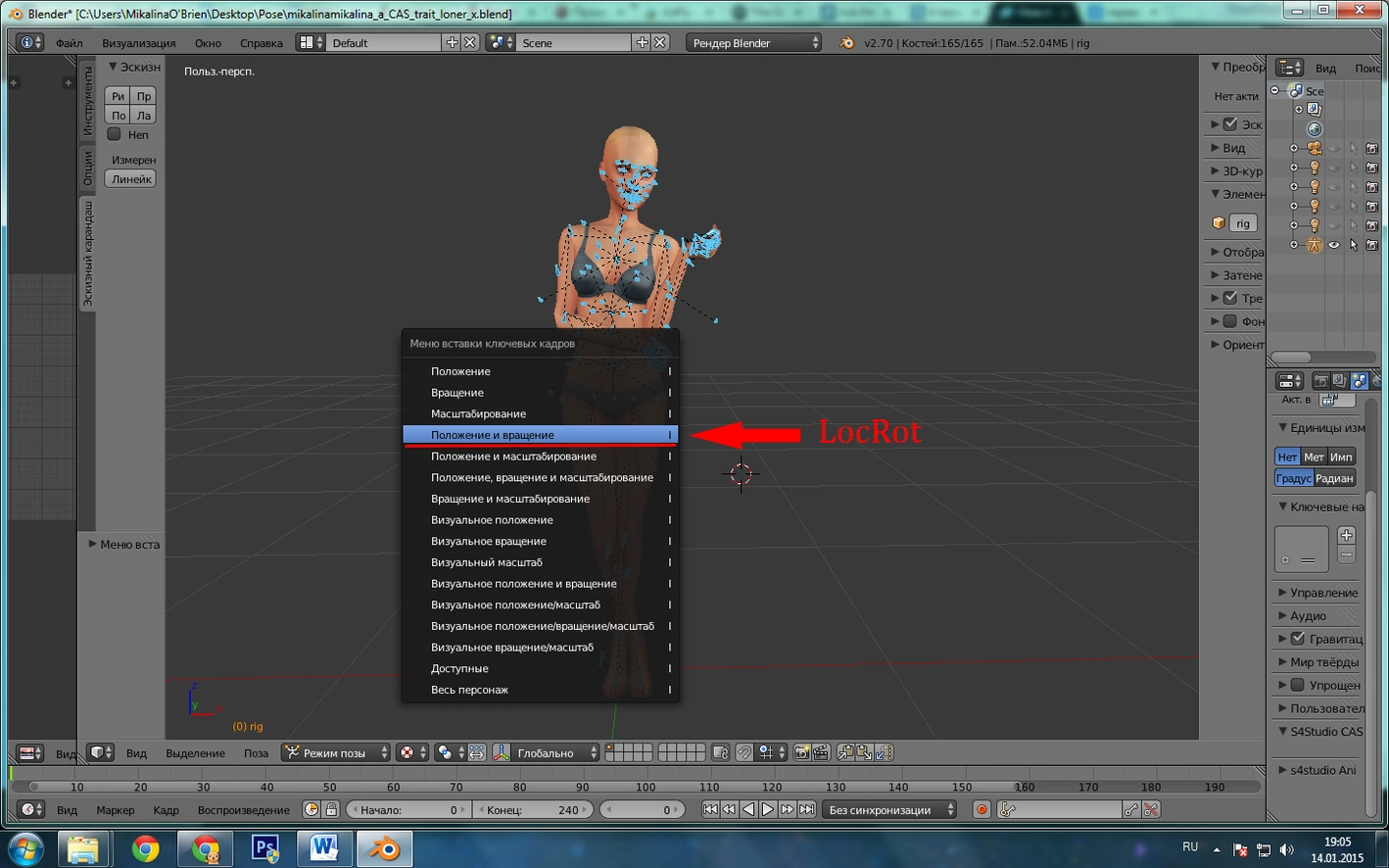Open the viewport shading selector
This screenshot has width=1389, height=868.
(412, 752)
